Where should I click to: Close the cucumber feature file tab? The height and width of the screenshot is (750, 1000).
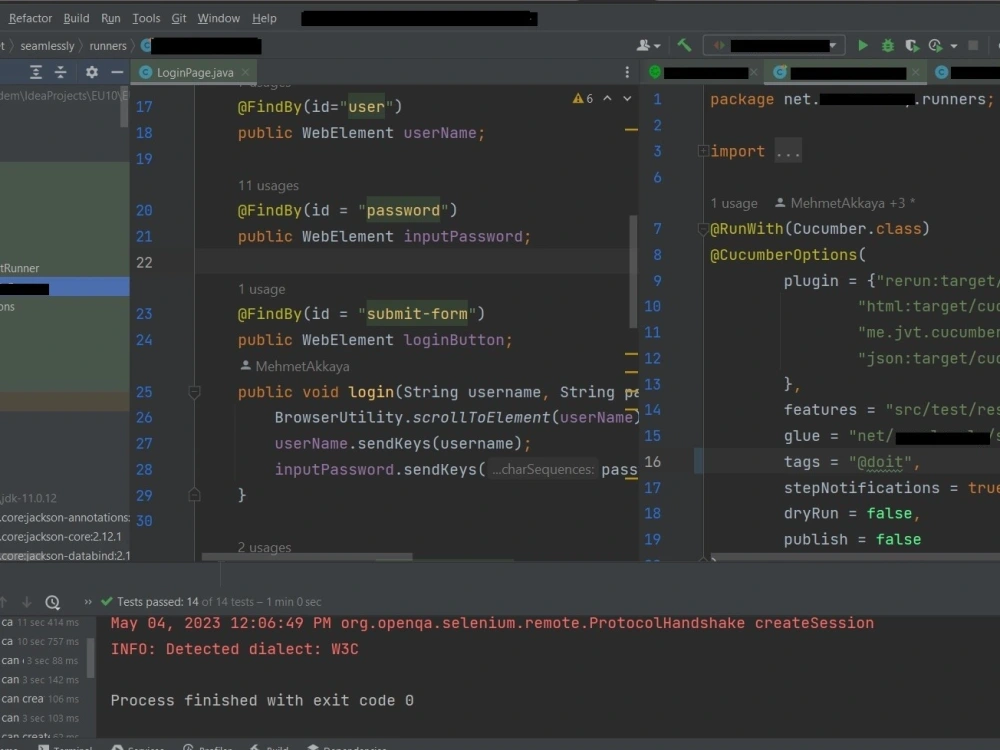[753, 72]
